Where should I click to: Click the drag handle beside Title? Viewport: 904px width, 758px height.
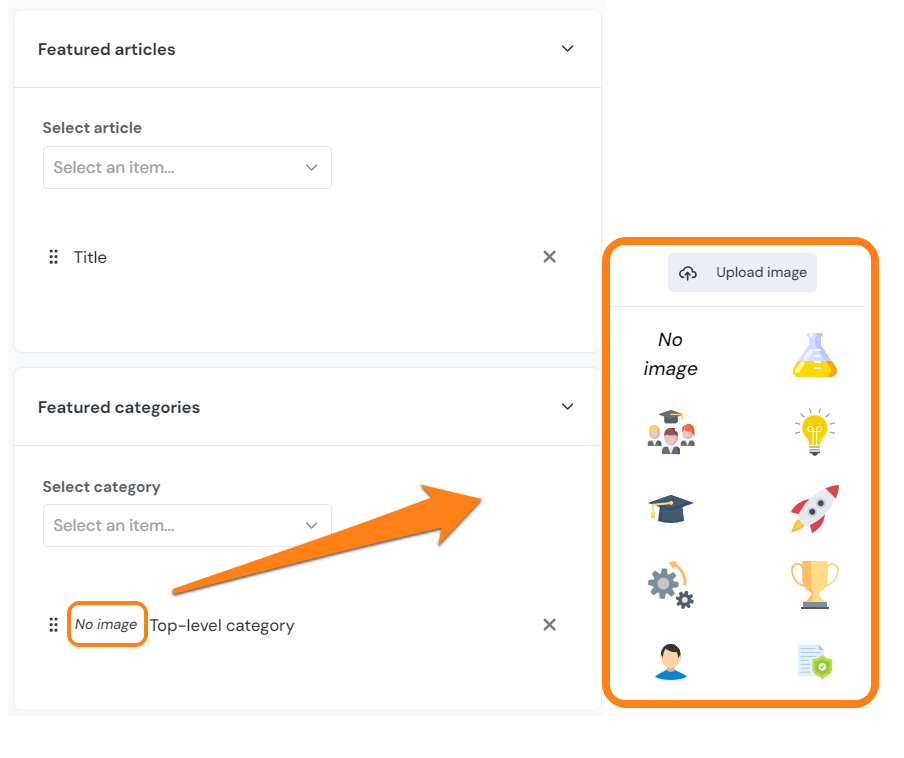(x=53, y=257)
